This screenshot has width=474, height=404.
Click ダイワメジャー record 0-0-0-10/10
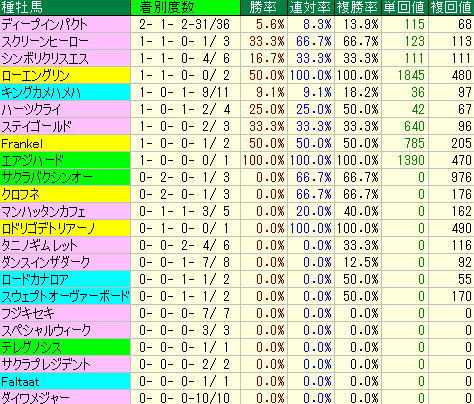tap(185, 398)
